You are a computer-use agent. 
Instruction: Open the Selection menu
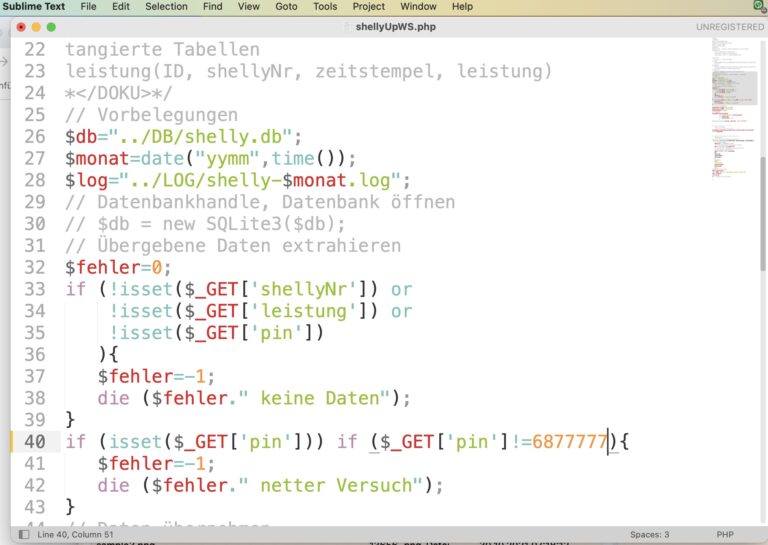pos(166,6)
